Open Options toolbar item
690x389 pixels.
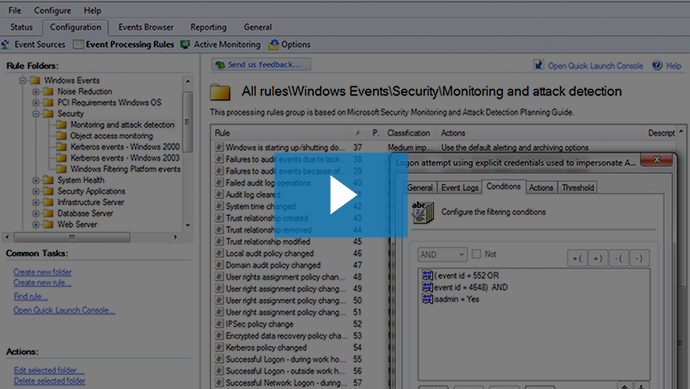click(x=290, y=44)
